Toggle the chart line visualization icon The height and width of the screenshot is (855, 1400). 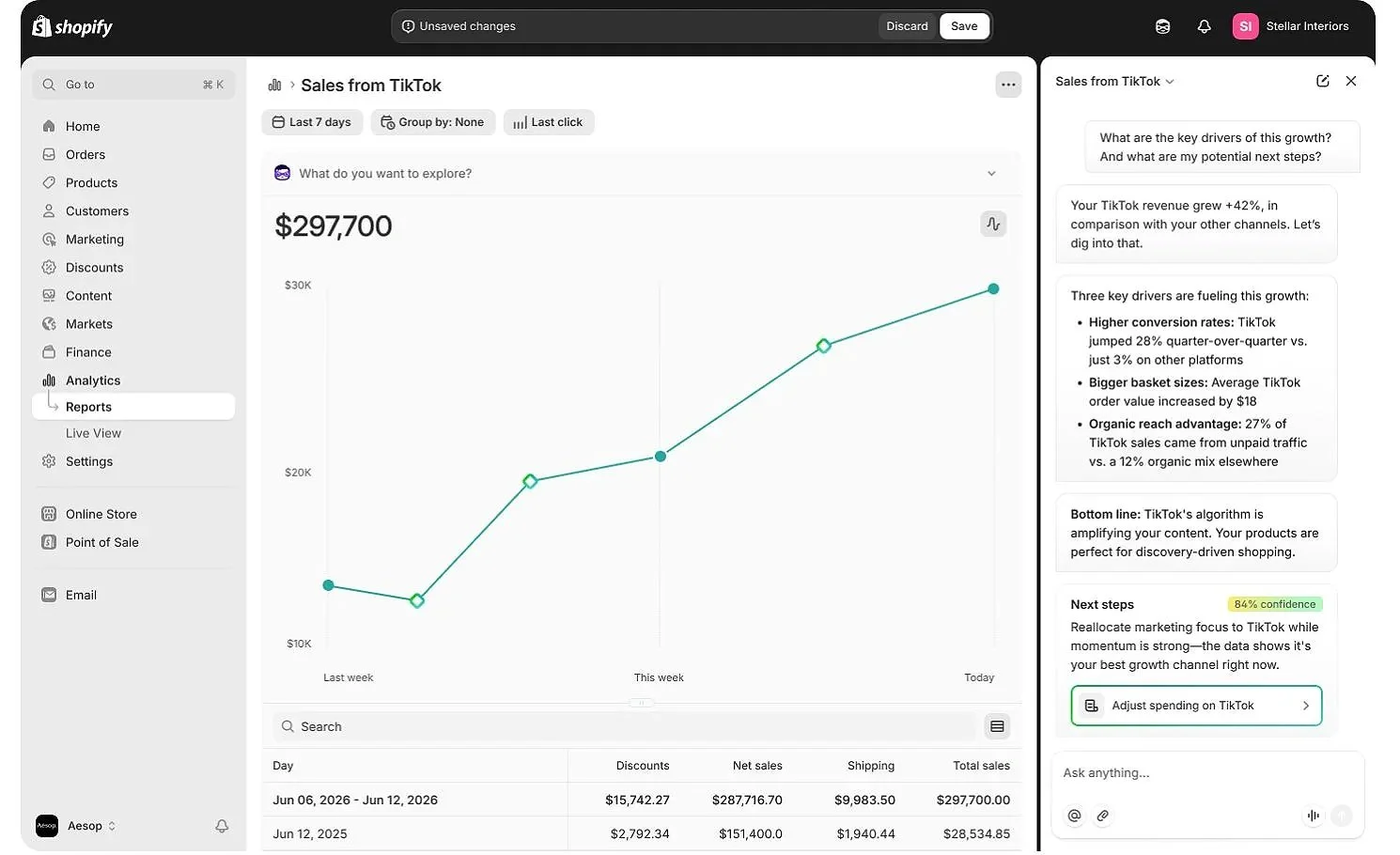(x=993, y=224)
